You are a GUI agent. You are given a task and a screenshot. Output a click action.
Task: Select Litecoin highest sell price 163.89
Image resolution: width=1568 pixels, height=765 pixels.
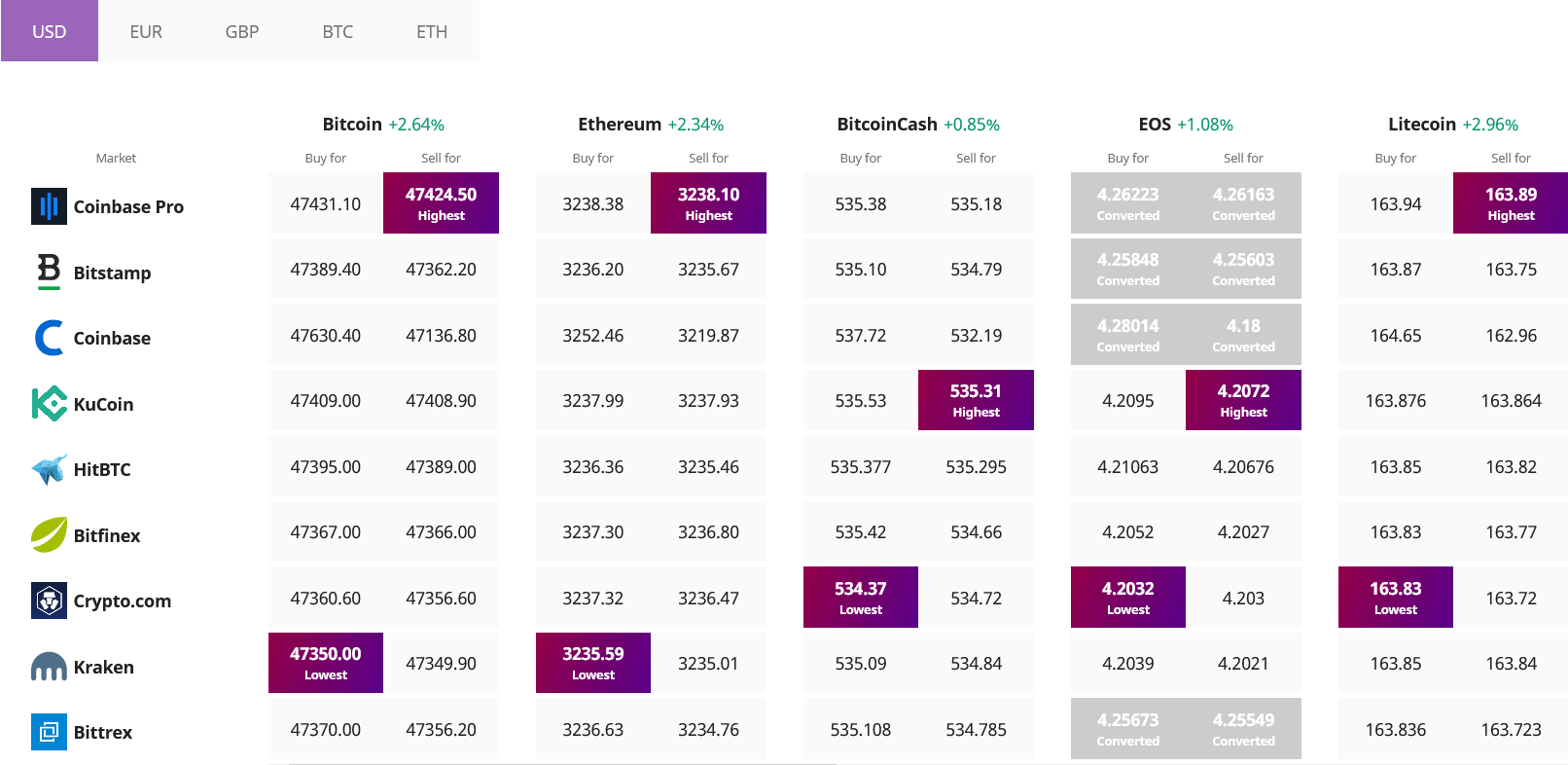1511,203
